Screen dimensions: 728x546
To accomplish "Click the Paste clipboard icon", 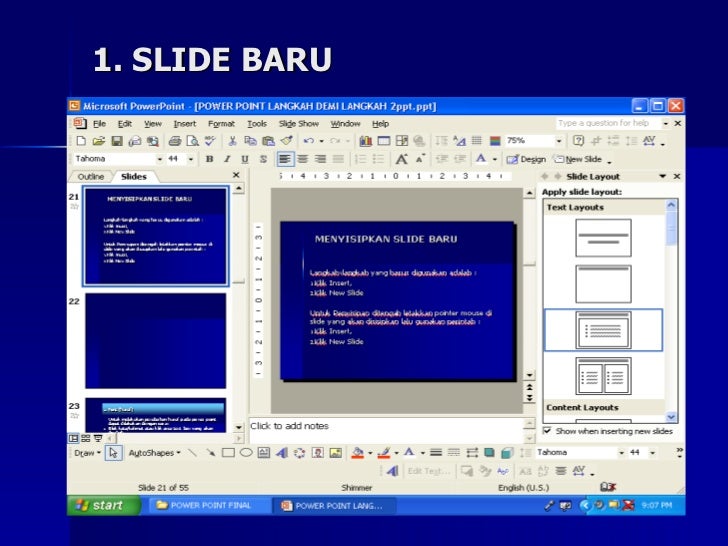I will (268, 141).
